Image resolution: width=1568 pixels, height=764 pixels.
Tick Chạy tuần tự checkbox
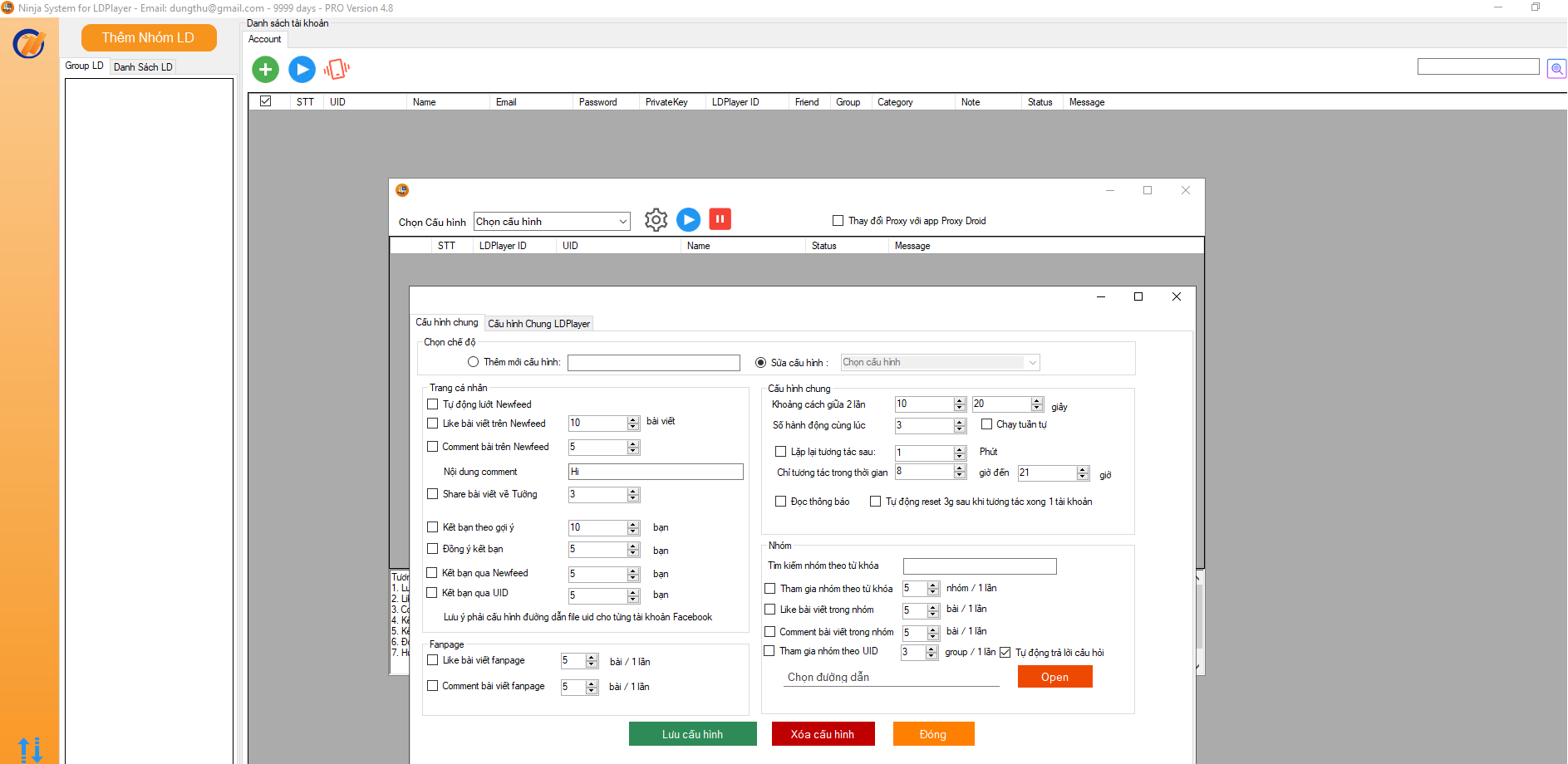(986, 424)
